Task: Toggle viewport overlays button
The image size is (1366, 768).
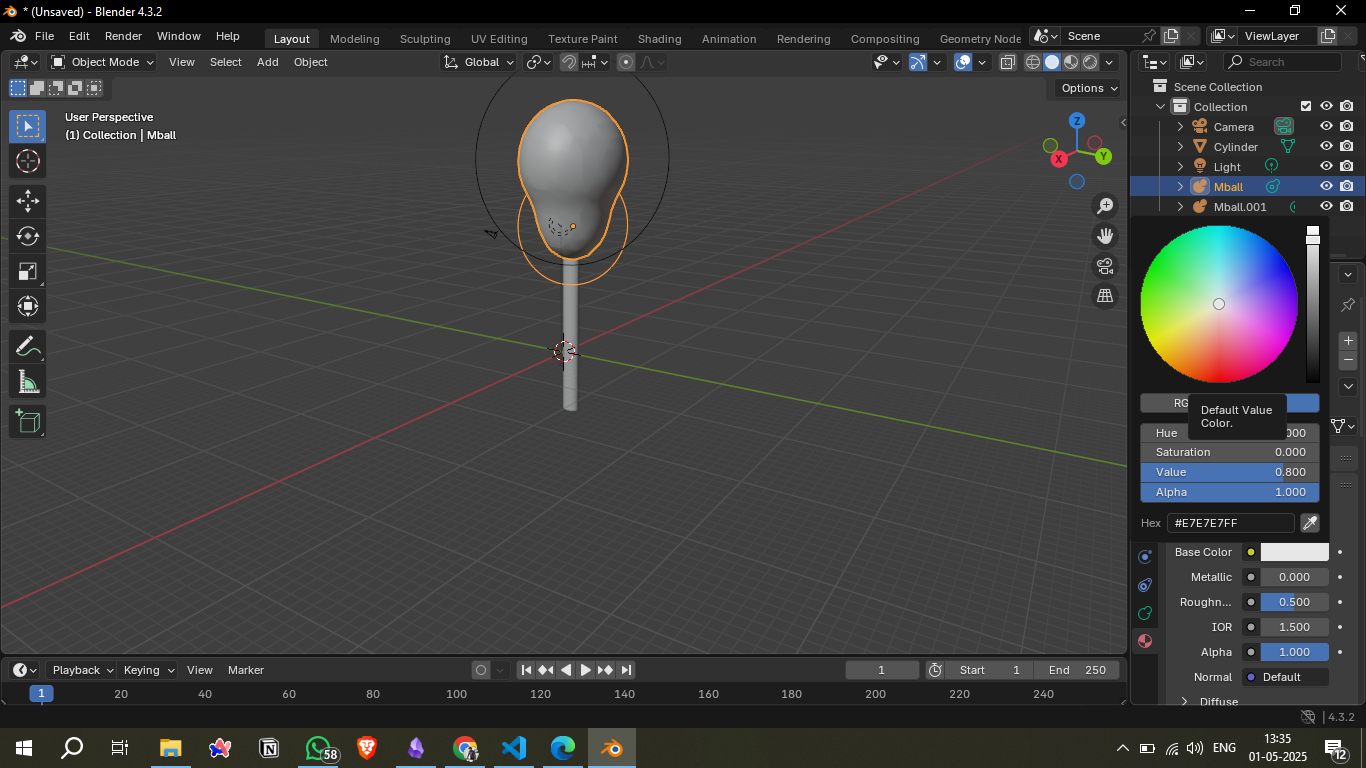Action: (x=963, y=62)
